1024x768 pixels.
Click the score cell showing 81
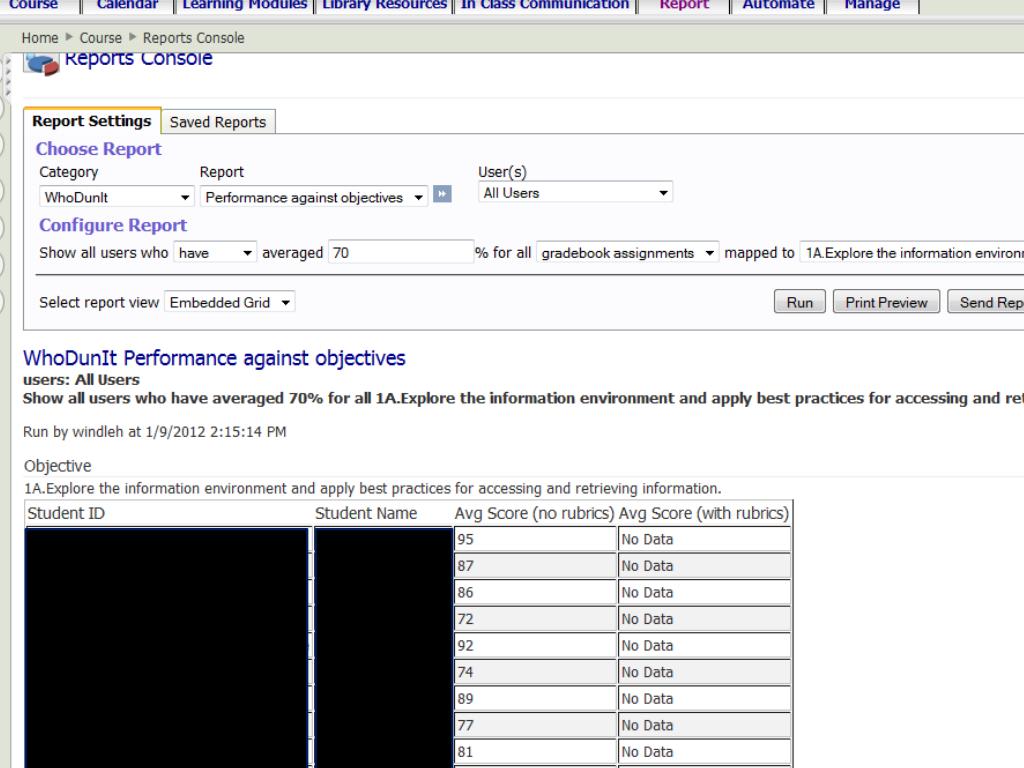[x=535, y=752]
